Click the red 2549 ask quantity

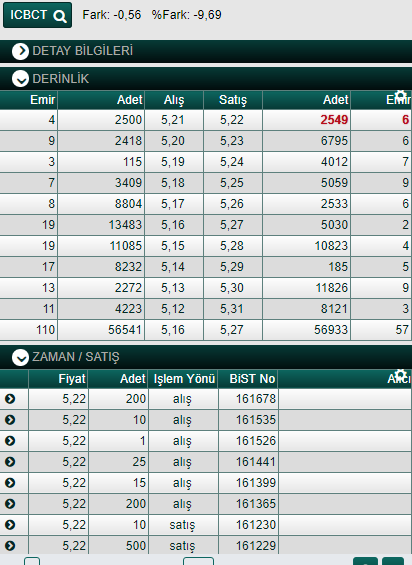coord(334,120)
